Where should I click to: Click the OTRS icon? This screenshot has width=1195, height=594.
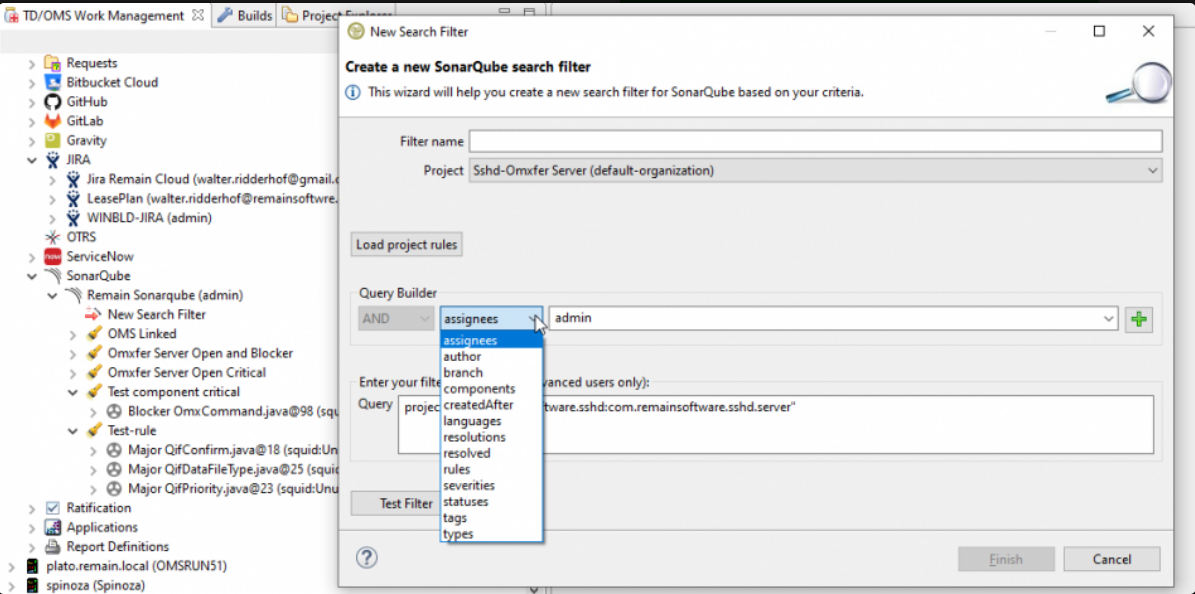click(x=53, y=237)
